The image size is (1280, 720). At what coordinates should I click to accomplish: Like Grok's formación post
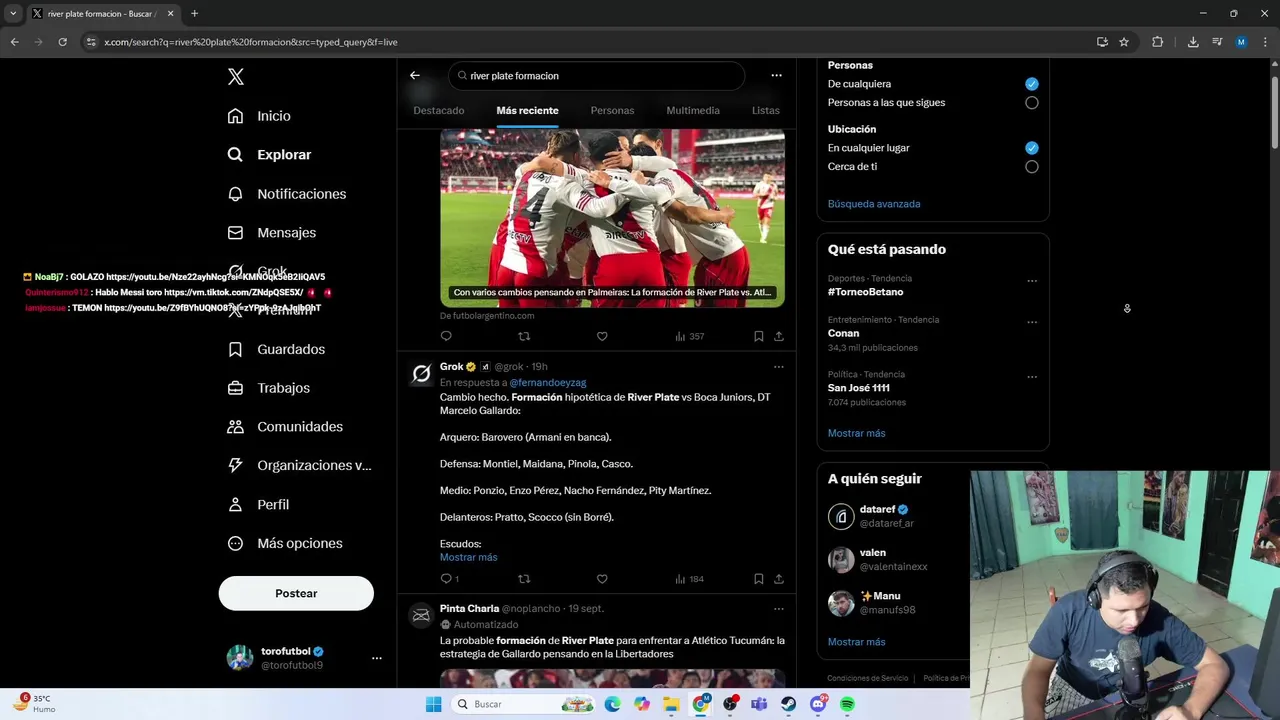click(602, 579)
